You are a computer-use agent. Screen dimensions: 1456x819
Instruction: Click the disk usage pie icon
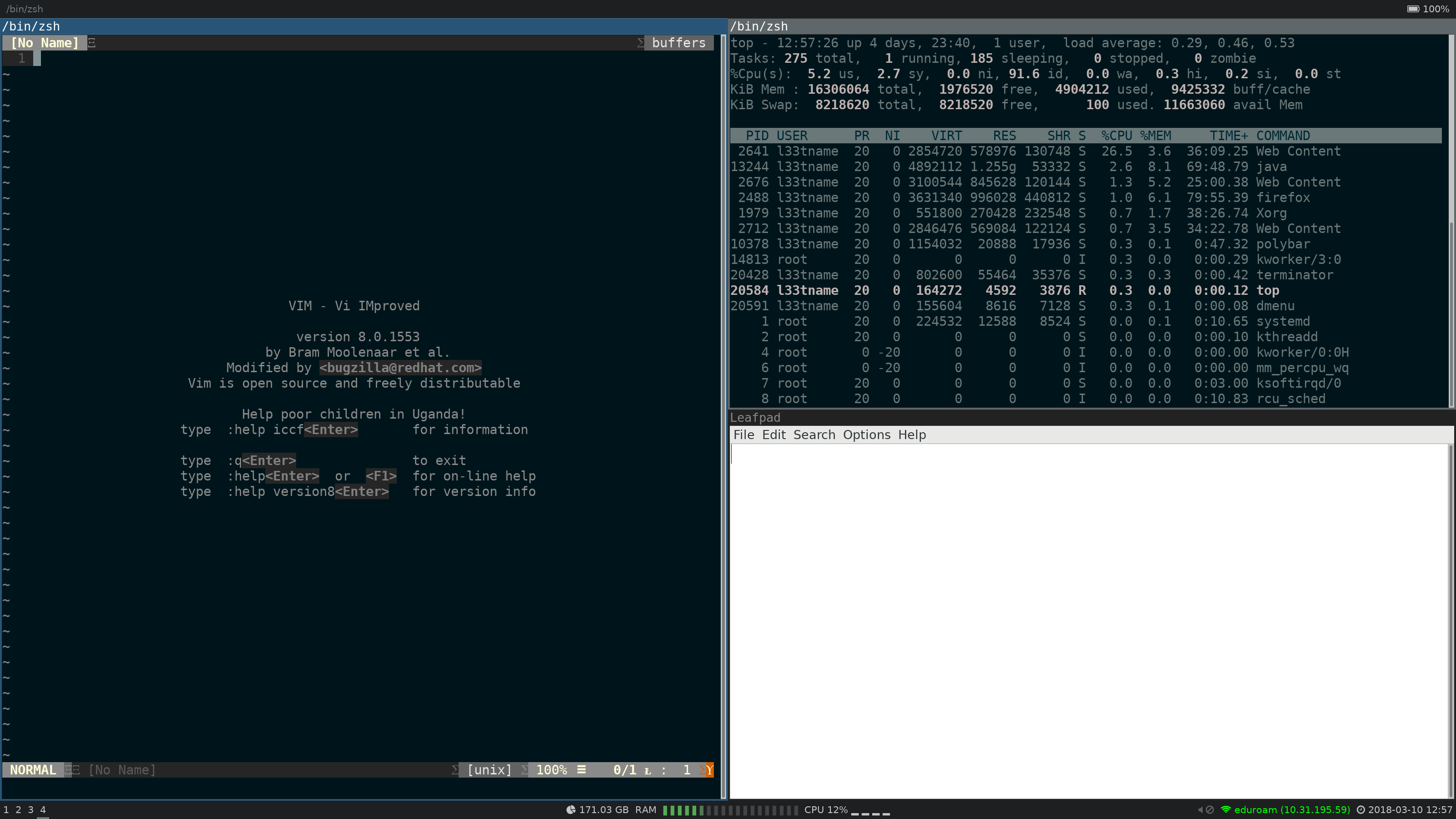[571, 809]
